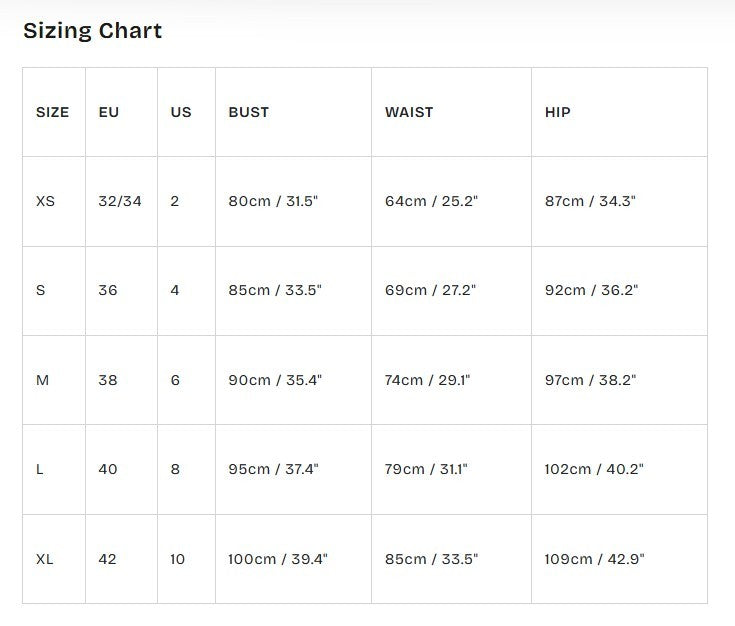Screen dimensions: 735x626
Task: Click the EU 32/34 cell
Action: [x=121, y=202]
